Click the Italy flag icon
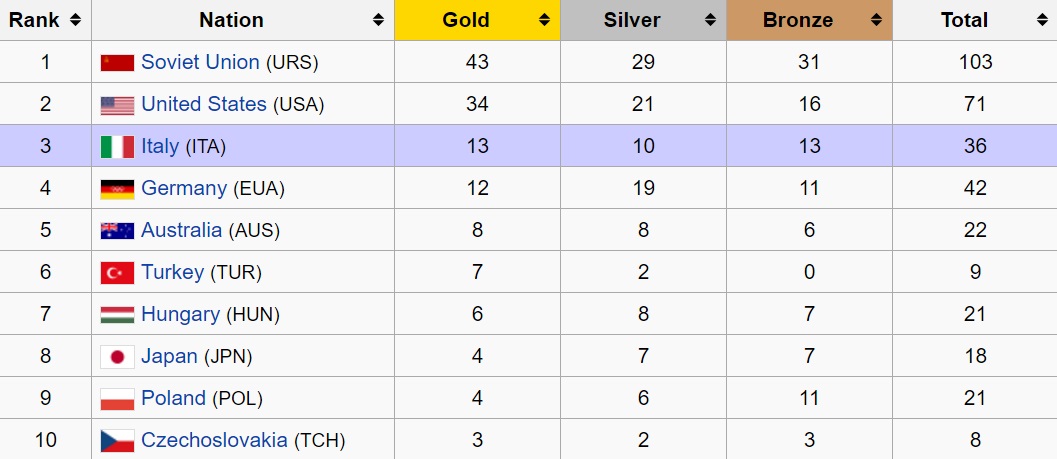 tap(117, 147)
